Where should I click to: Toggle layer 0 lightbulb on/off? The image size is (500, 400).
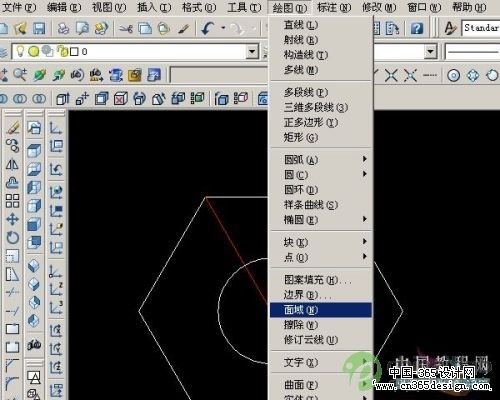pyautogui.click(x=20, y=51)
